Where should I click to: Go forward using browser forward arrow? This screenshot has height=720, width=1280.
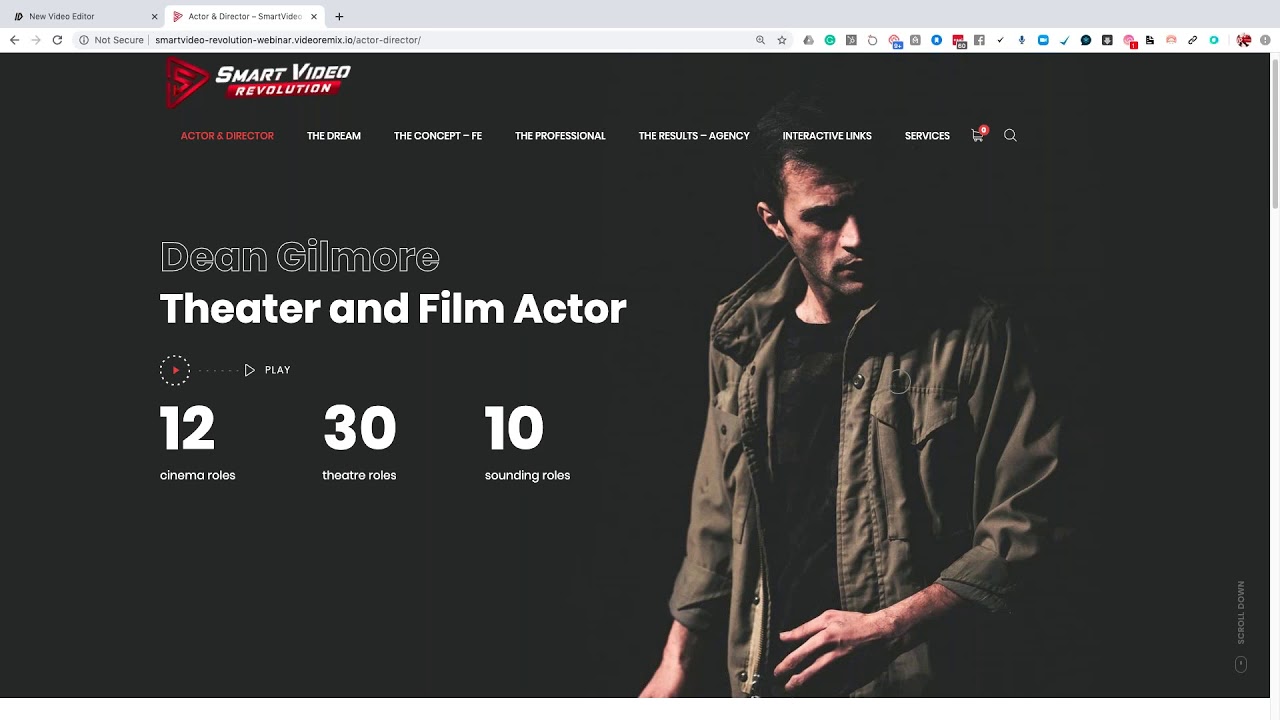pos(36,40)
